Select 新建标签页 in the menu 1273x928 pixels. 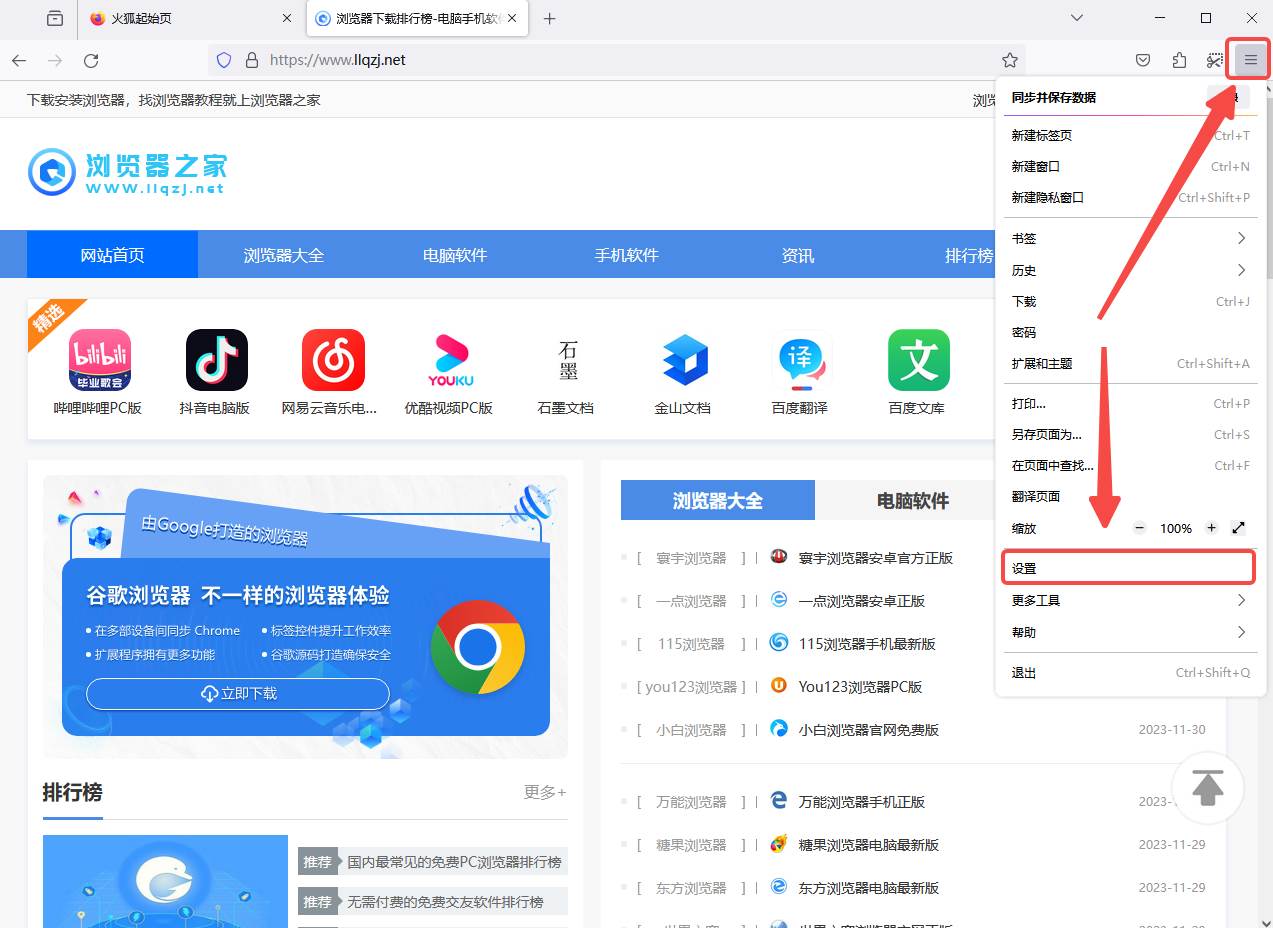(x=1130, y=135)
